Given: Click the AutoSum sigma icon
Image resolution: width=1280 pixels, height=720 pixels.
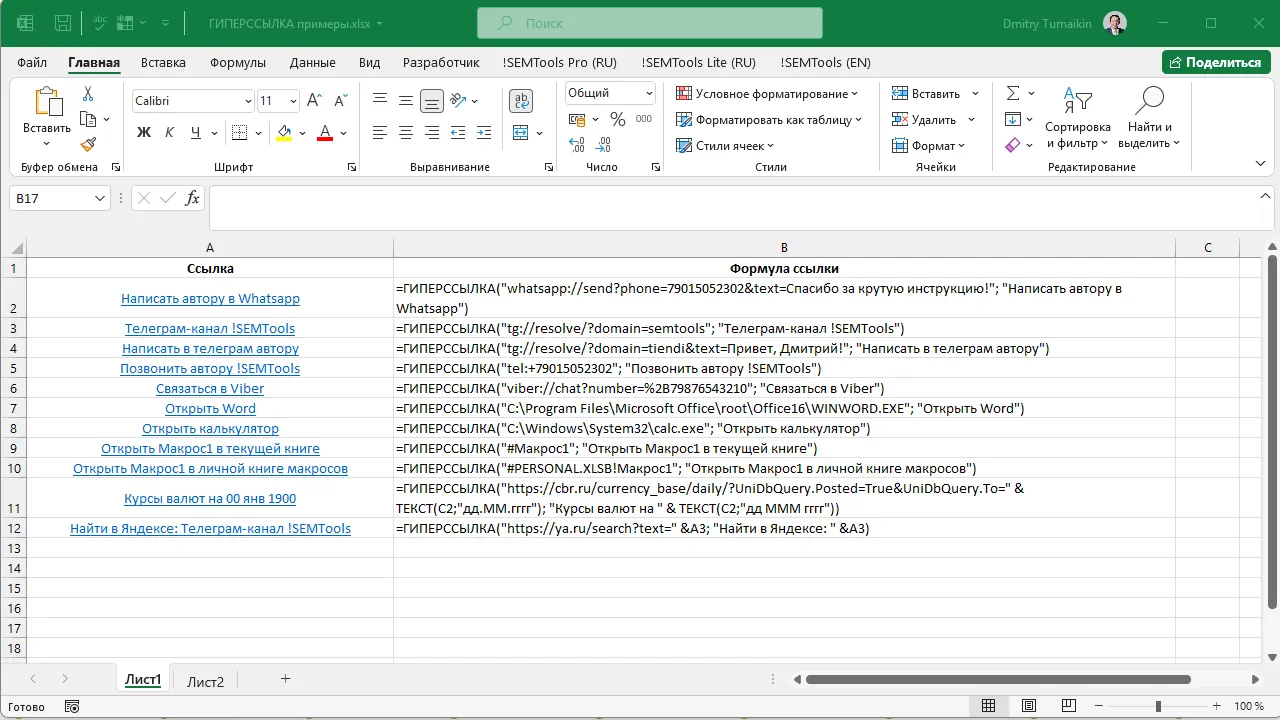Looking at the screenshot, I should pyautogui.click(x=1013, y=93).
